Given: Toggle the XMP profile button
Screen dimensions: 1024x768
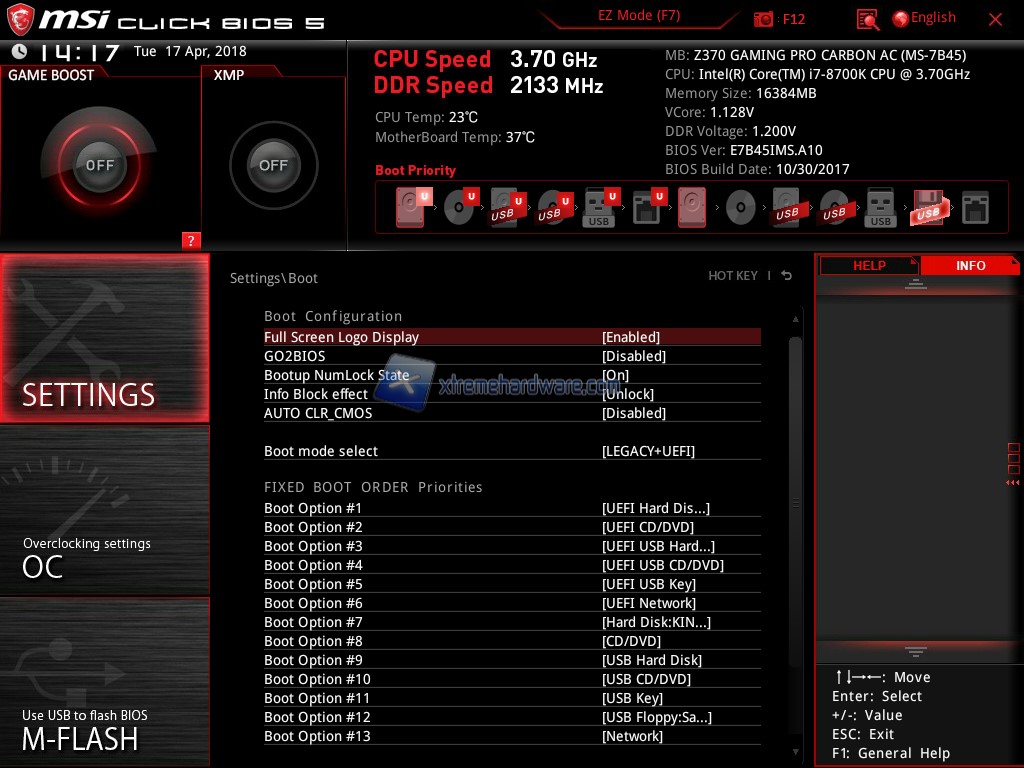Looking at the screenshot, I should 273,165.
